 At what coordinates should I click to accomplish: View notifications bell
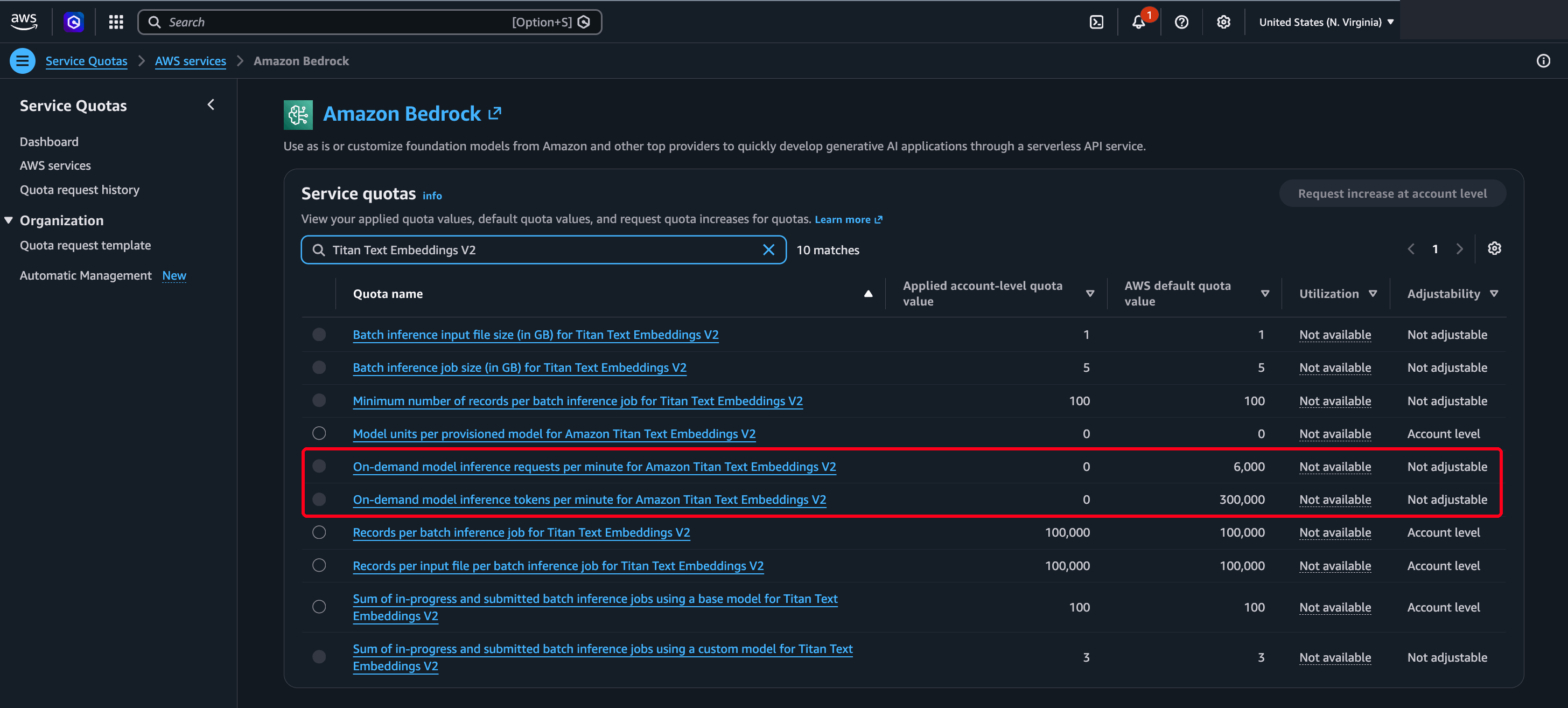1138,22
